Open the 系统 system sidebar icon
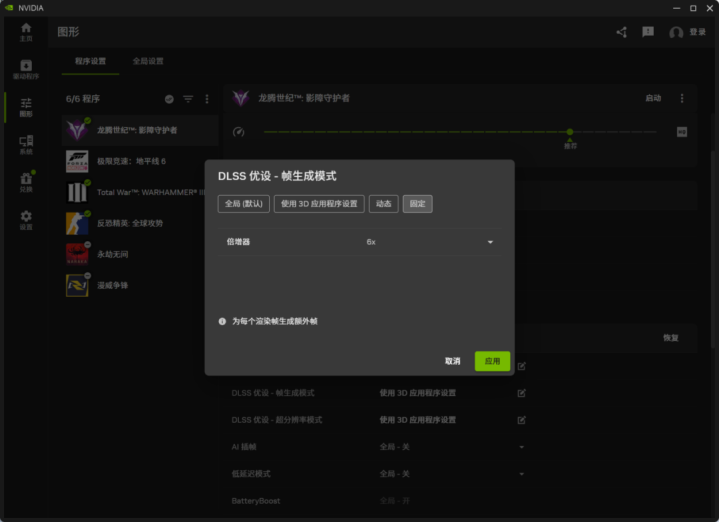This screenshot has width=719, height=522. click(26, 144)
